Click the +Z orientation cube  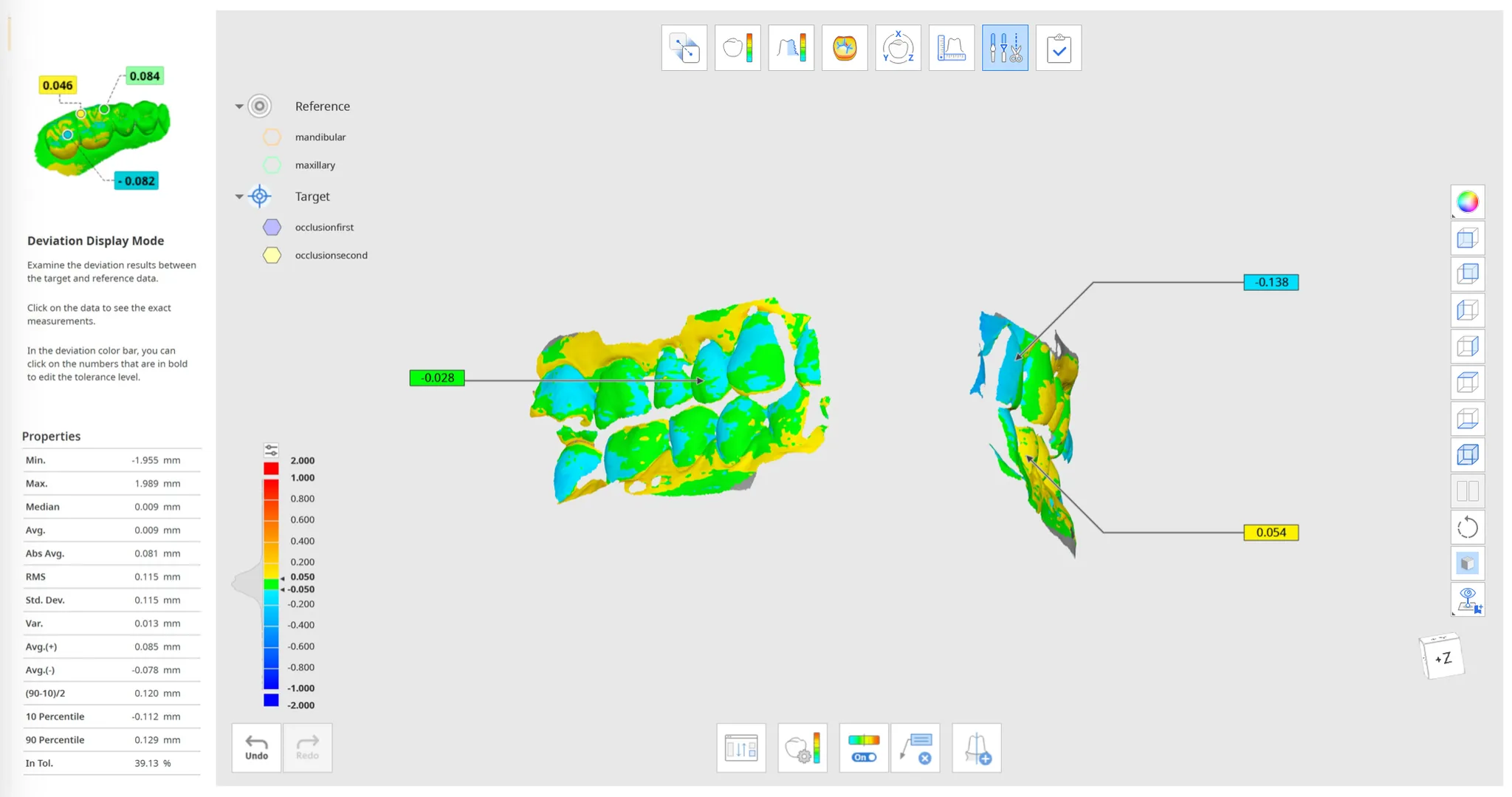(1442, 657)
